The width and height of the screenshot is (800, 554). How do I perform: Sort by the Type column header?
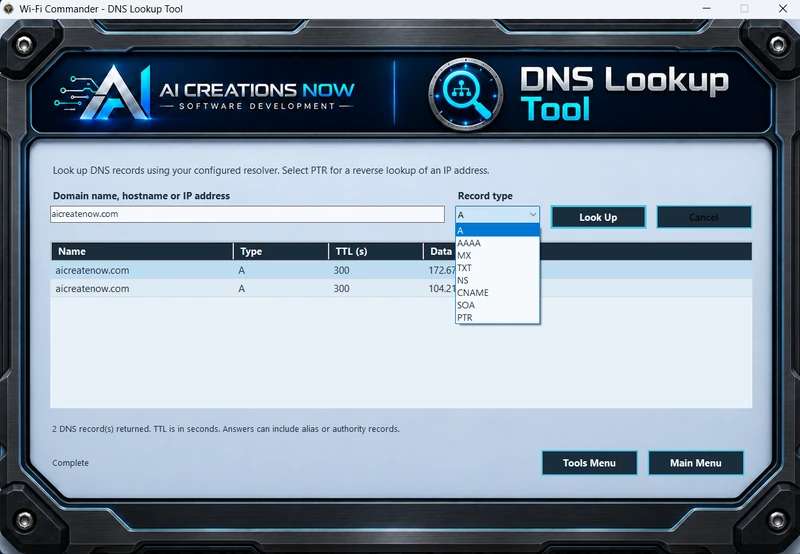click(281, 251)
